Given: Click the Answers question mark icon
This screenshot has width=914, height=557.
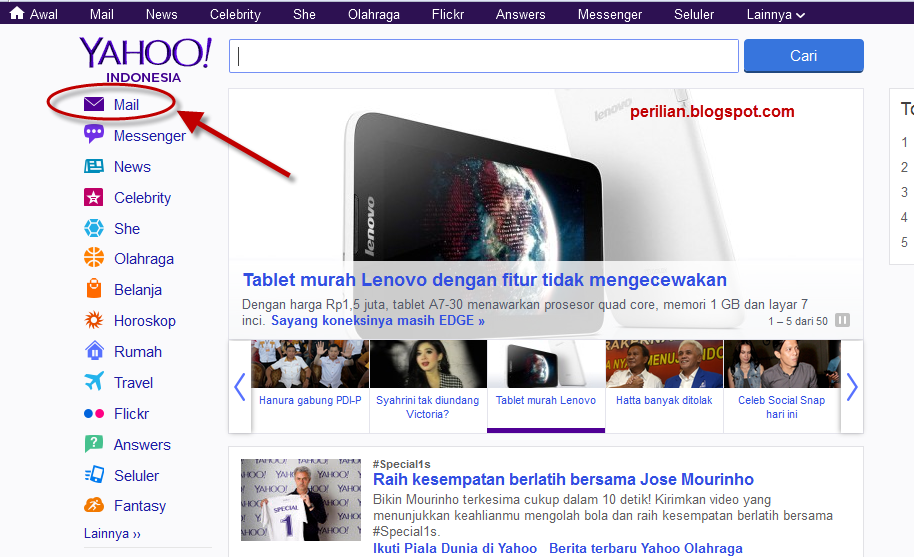Looking at the screenshot, I should pyautogui.click(x=94, y=444).
